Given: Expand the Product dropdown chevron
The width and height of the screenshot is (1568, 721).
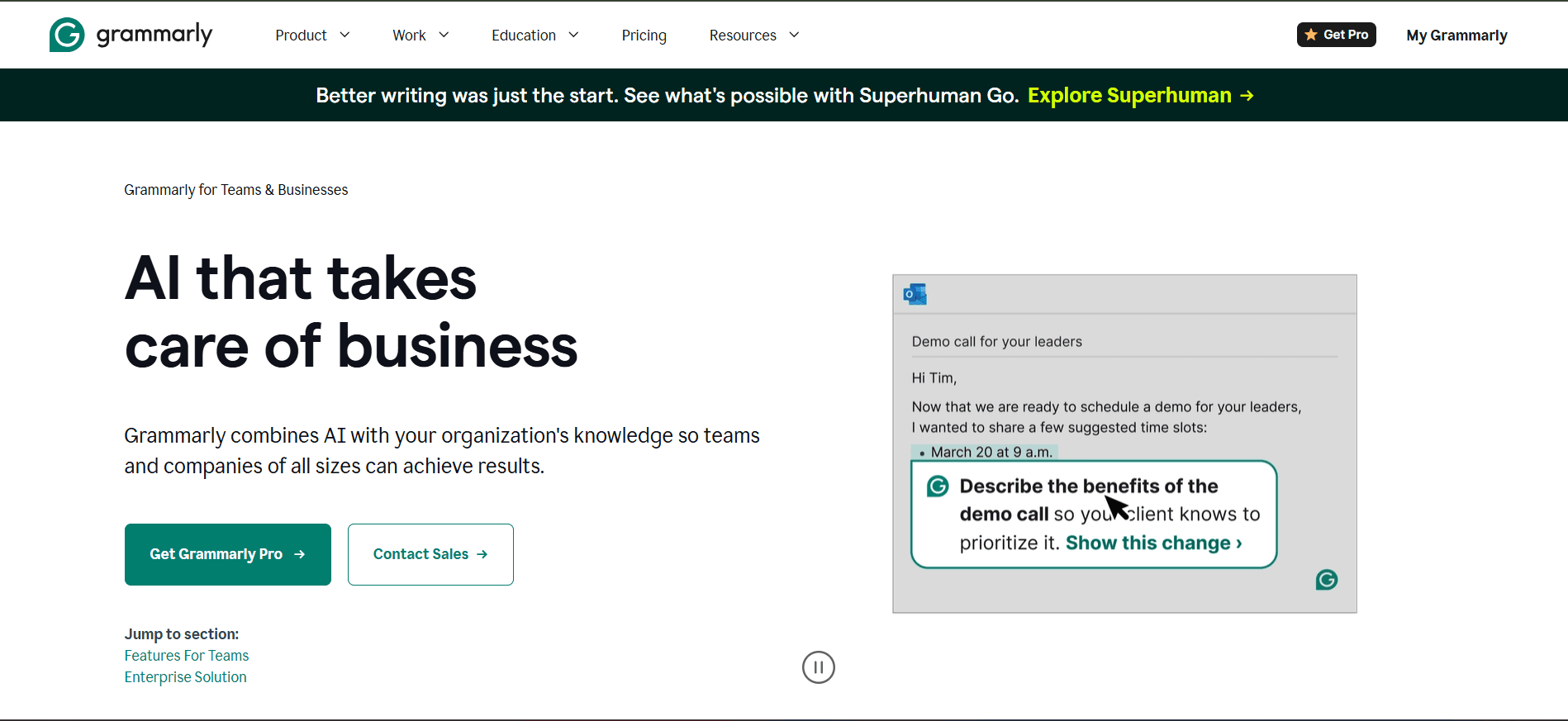Looking at the screenshot, I should point(344,35).
